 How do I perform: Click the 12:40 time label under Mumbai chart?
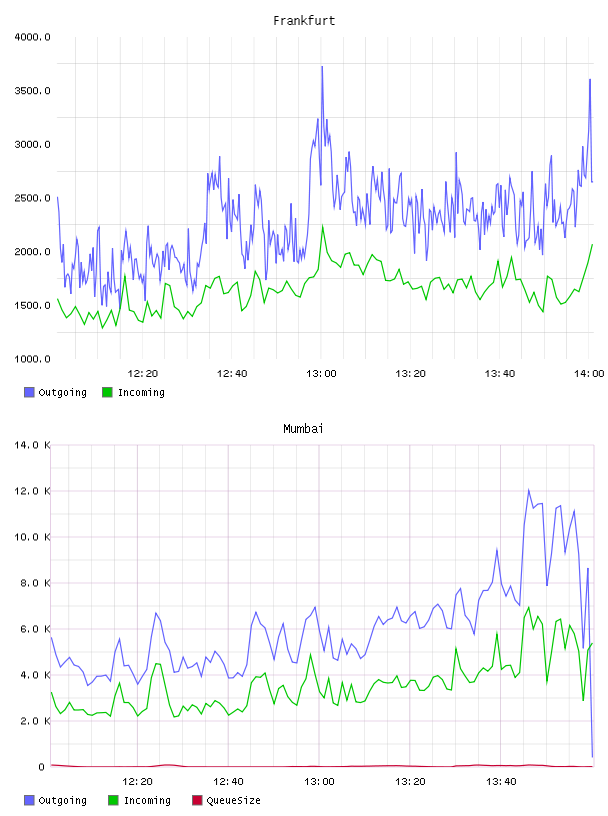tap(228, 781)
